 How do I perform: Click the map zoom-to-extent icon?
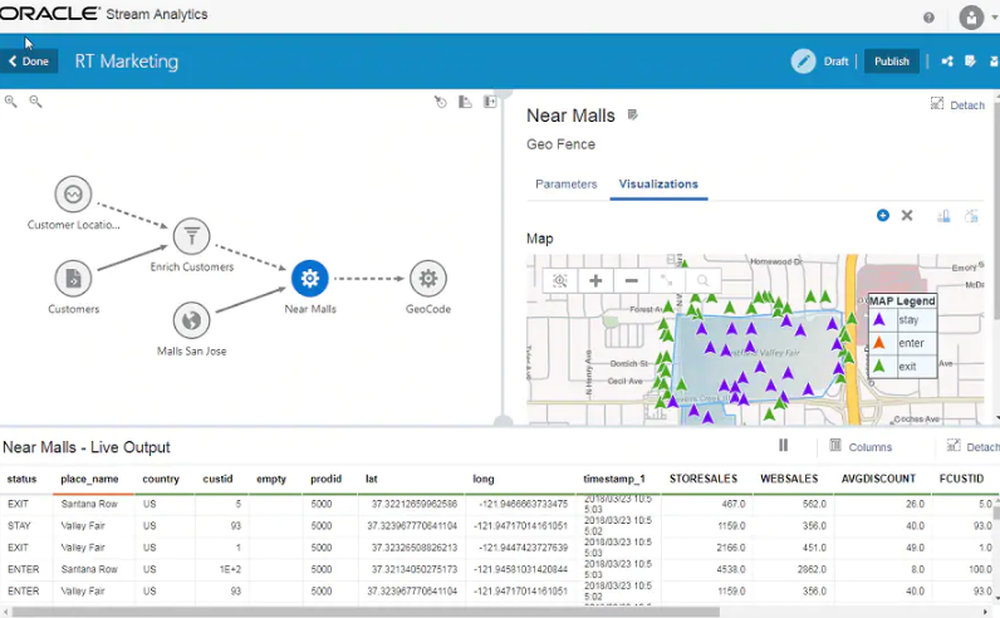(x=560, y=281)
